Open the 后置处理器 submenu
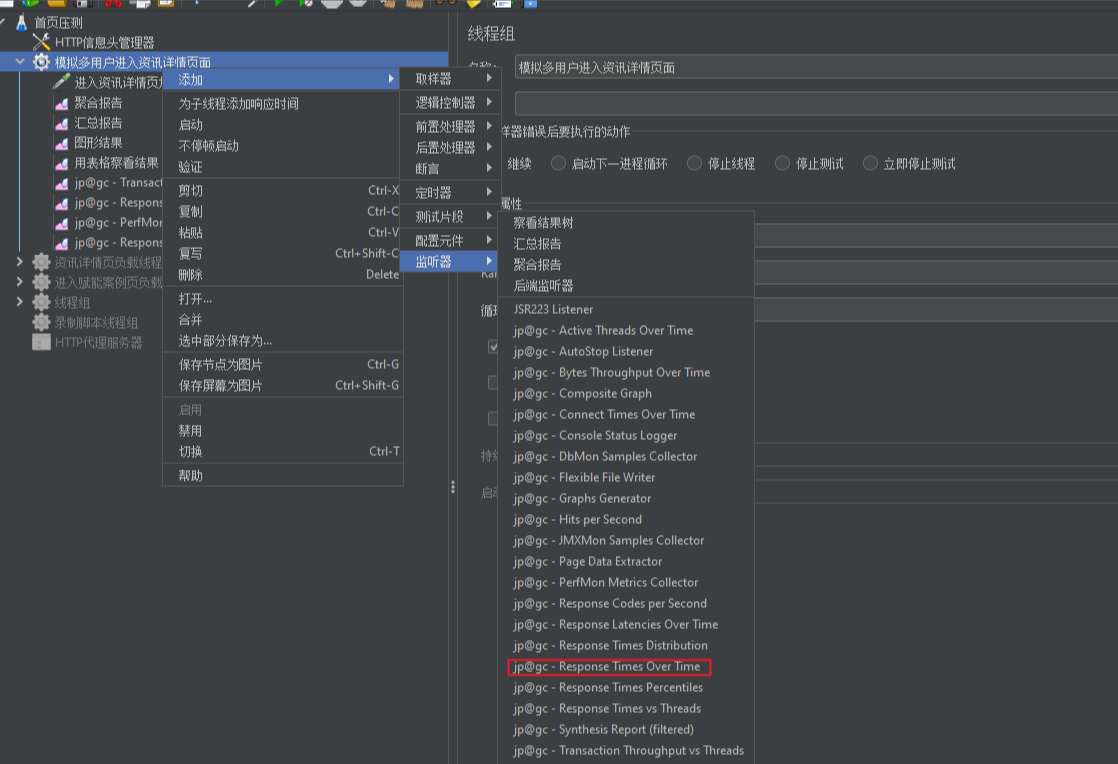The image size is (1118, 764). 451,148
